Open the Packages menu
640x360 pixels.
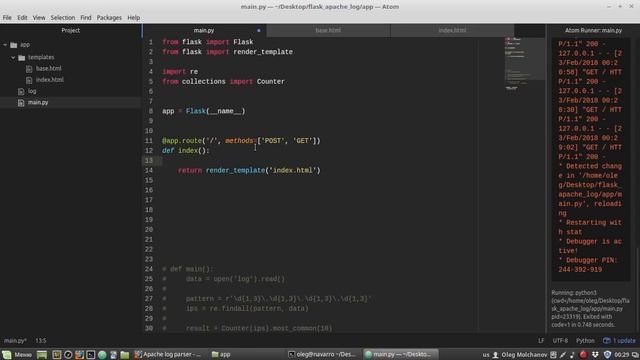(109, 18)
